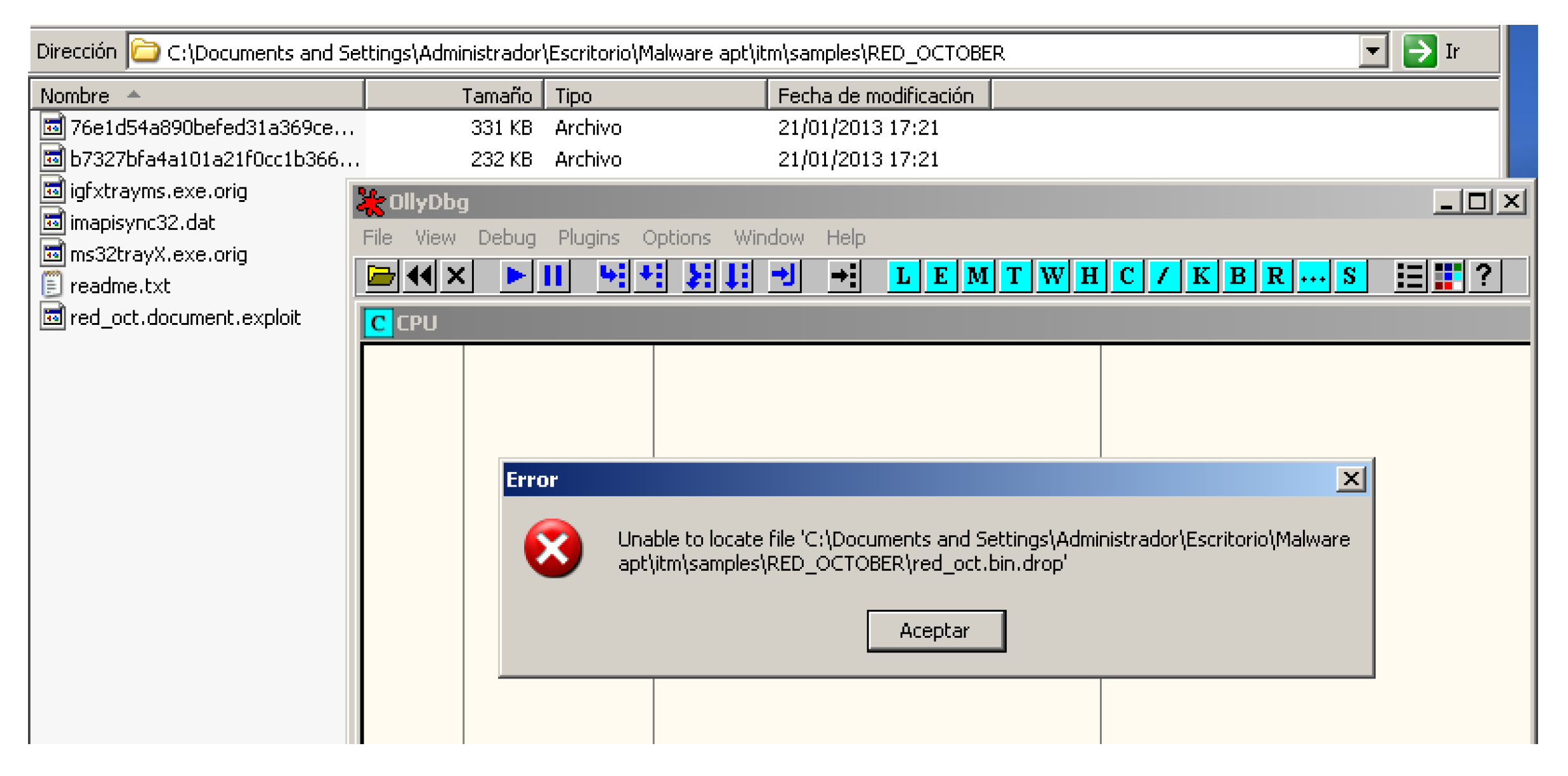The width and height of the screenshot is (1568, 776).
Task: Click the Appearance colored grid icon
Action: [1447, 277]
